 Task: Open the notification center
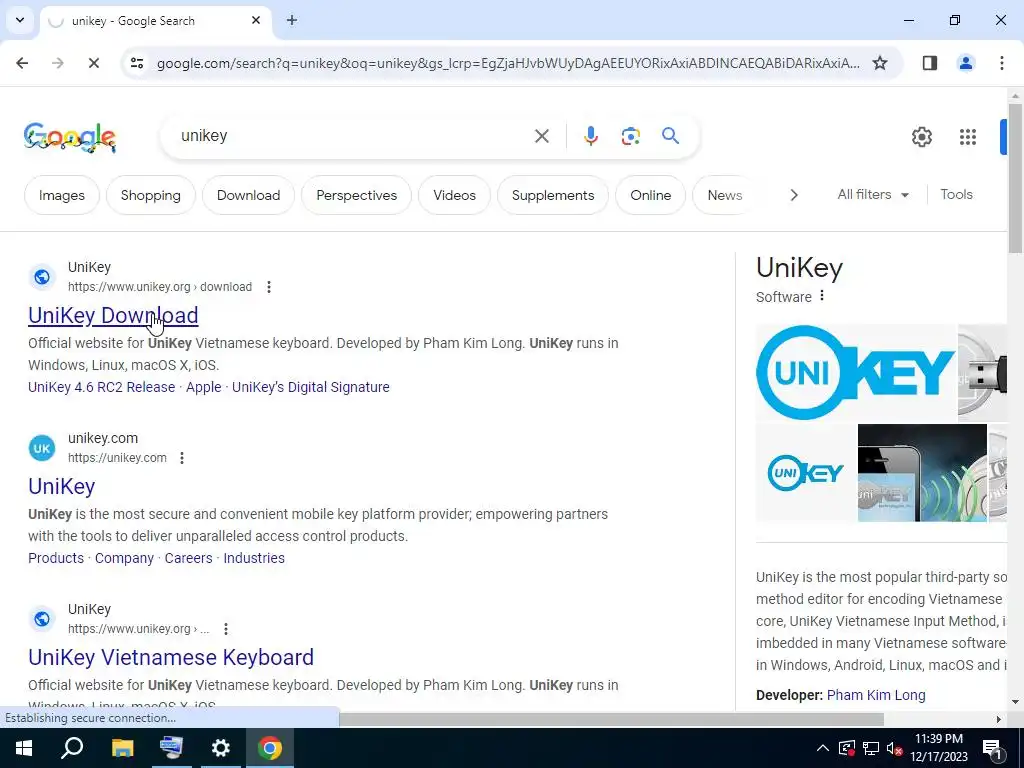pyautogui.click(x=992, y=748)
